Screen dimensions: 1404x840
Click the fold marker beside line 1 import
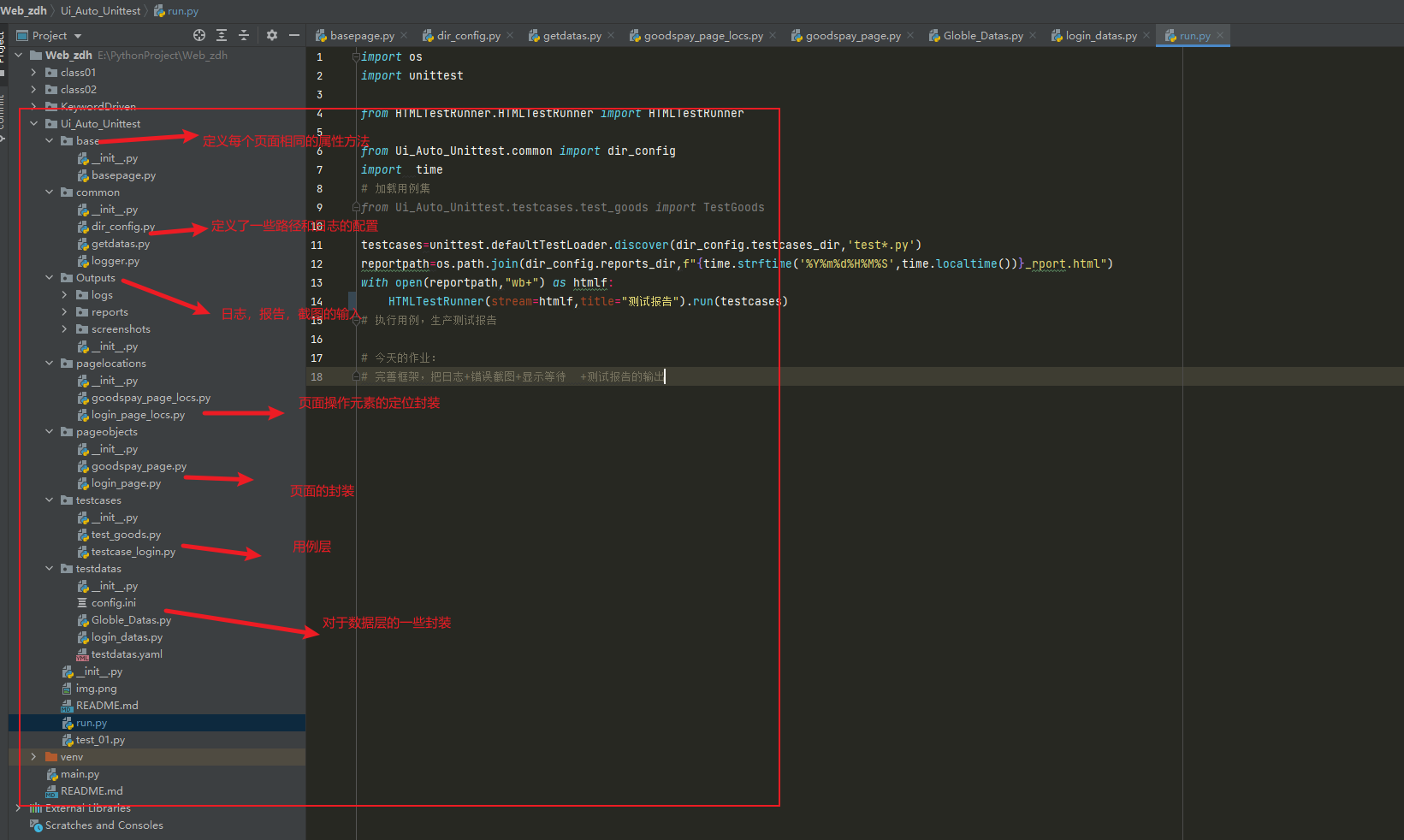click(x=356, y=57)
